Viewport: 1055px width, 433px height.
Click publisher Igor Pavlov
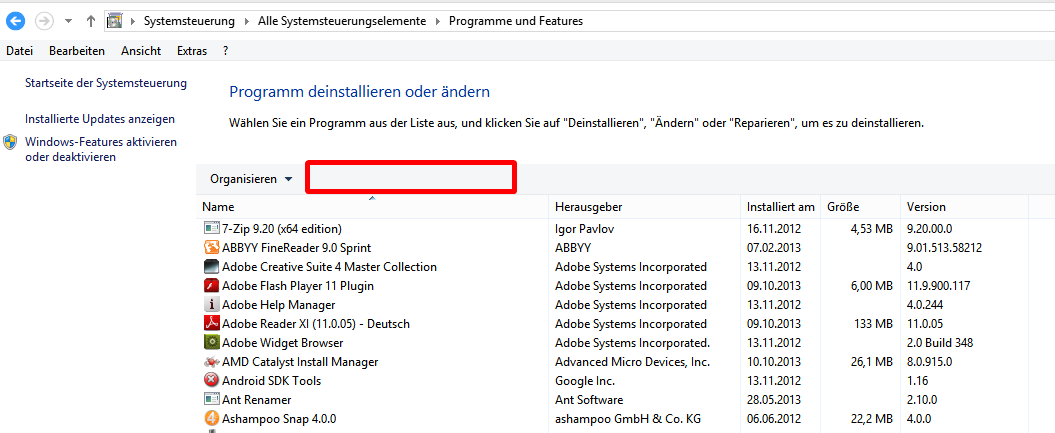coord(584,229)
